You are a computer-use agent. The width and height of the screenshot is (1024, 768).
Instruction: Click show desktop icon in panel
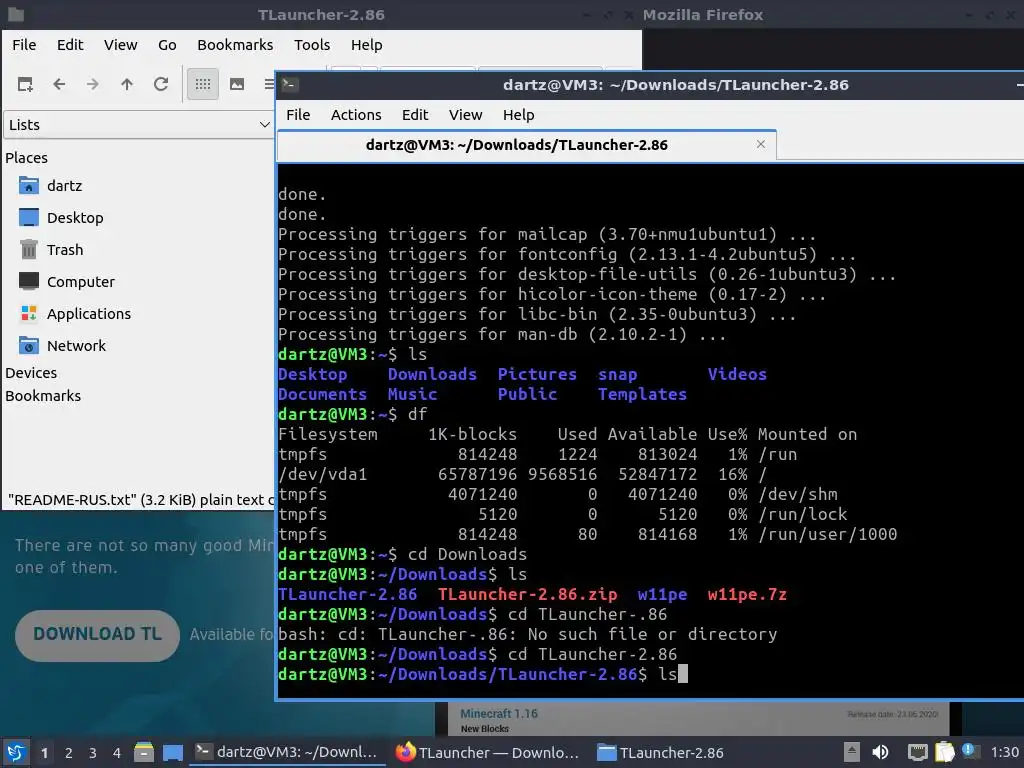tap(173, 753)
